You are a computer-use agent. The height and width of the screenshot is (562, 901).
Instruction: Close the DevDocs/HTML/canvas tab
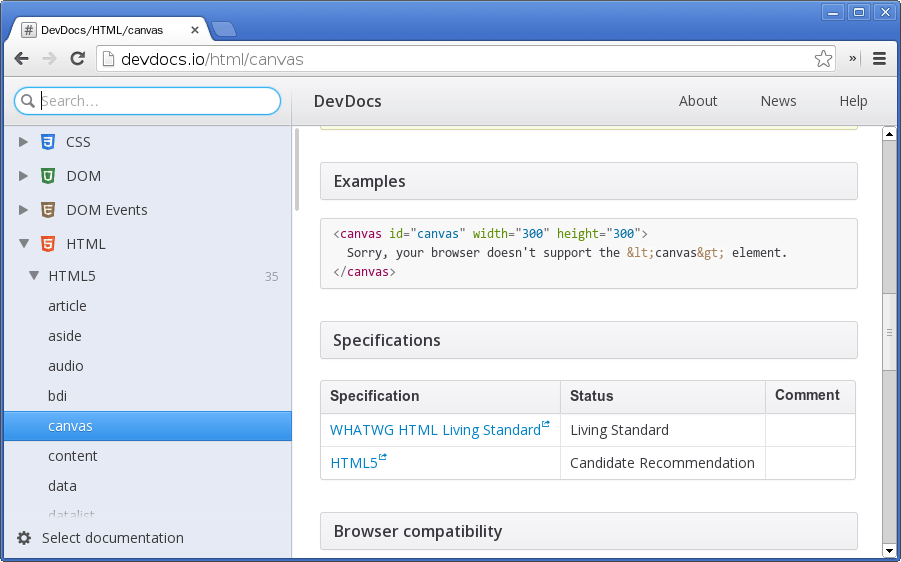tap(195, 30)
